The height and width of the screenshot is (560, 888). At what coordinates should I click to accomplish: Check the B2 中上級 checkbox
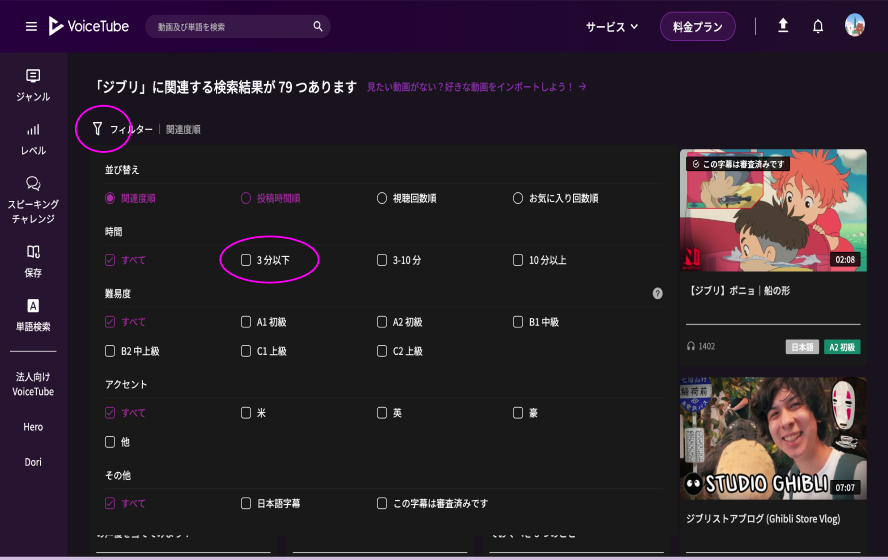coord(110,351)
